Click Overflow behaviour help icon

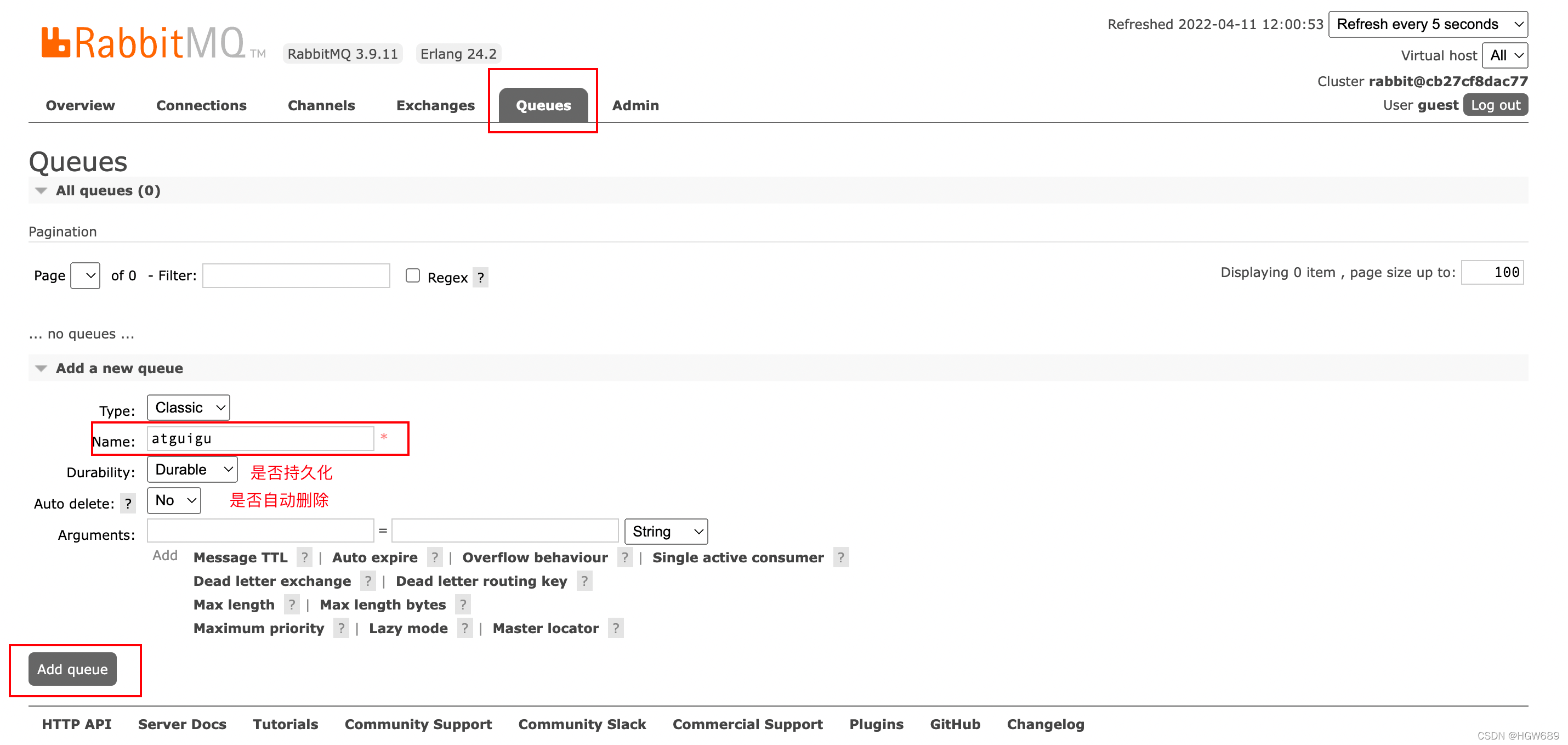click(624, 557)
